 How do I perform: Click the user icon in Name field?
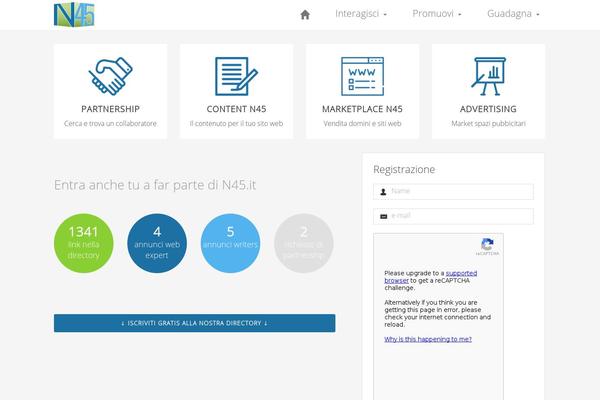pyautogui.click(x=383, y=192)
